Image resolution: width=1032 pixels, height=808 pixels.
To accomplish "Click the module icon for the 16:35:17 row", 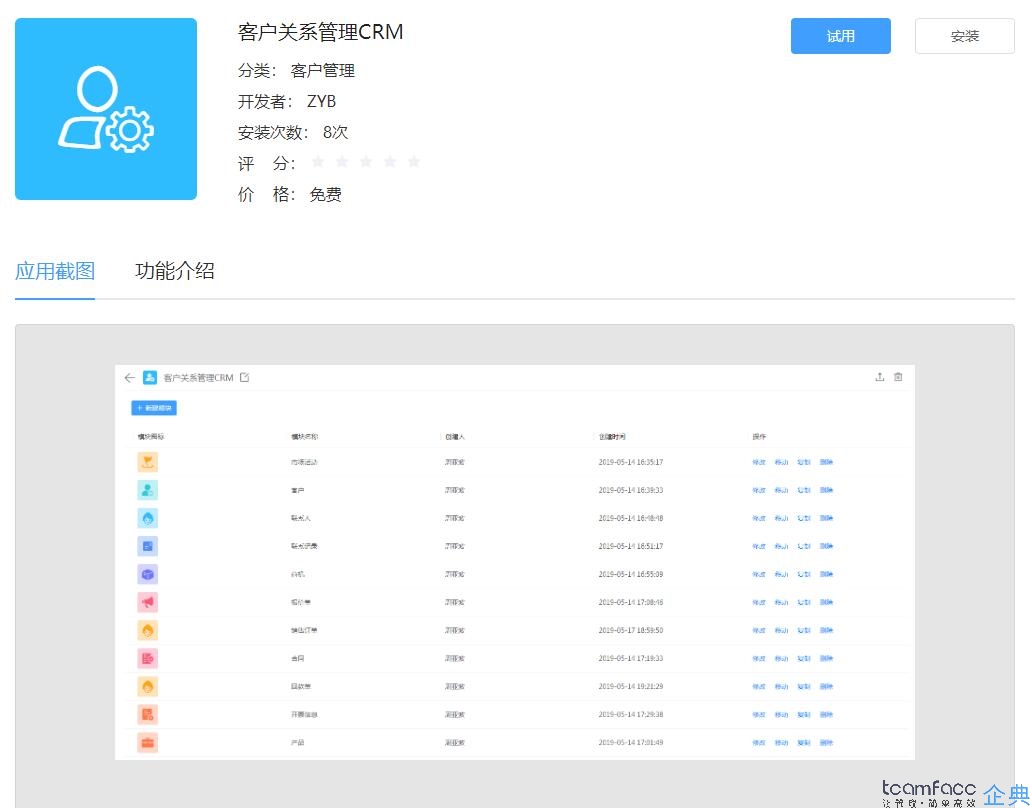I will pyautogui.click(x=147, y=462).
